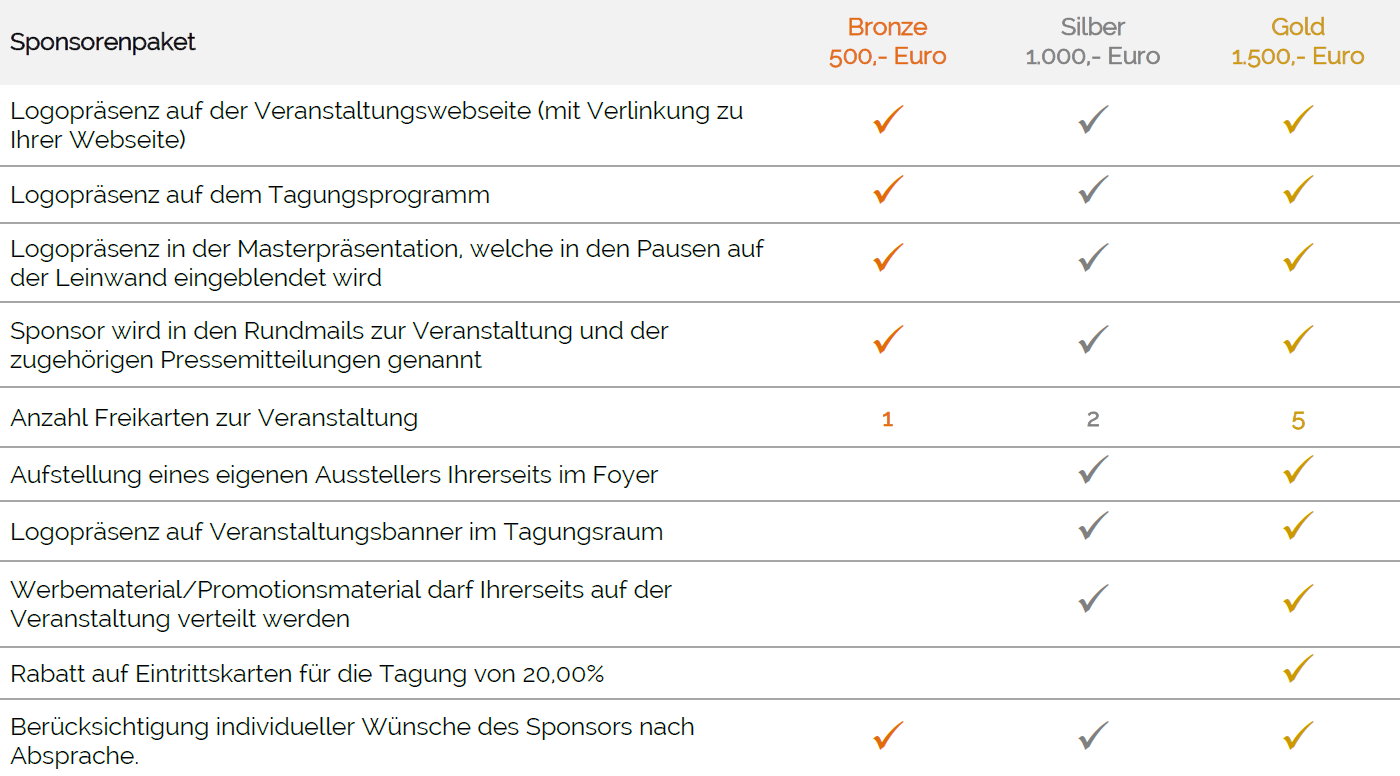Click the Gold checkmark for Rabatt auf Eintrittskarten

[1298, 669]
